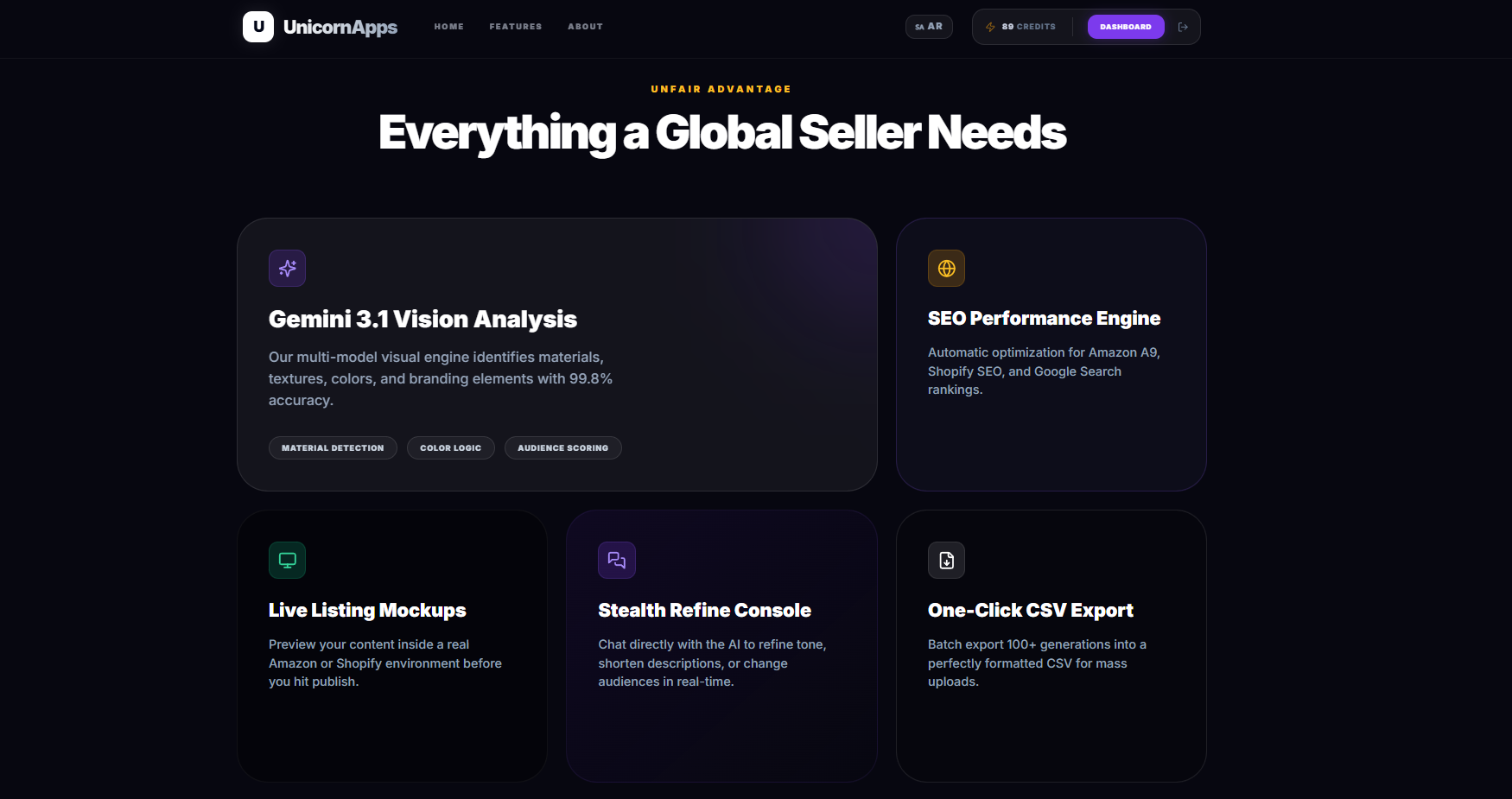Click the SEO Performance Engine heading

(1044, 318)
